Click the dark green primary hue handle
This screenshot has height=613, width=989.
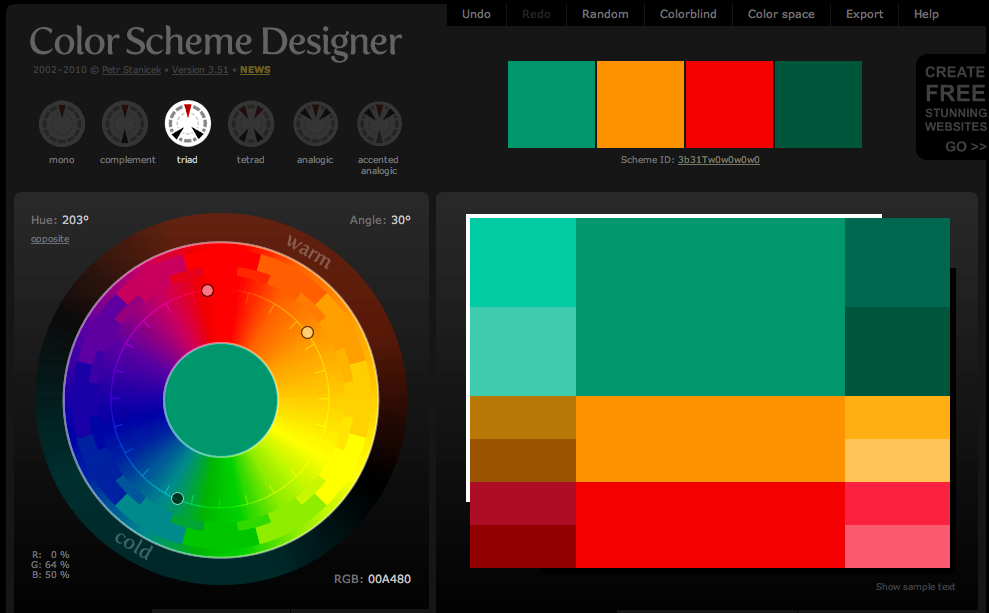point(178,498)
